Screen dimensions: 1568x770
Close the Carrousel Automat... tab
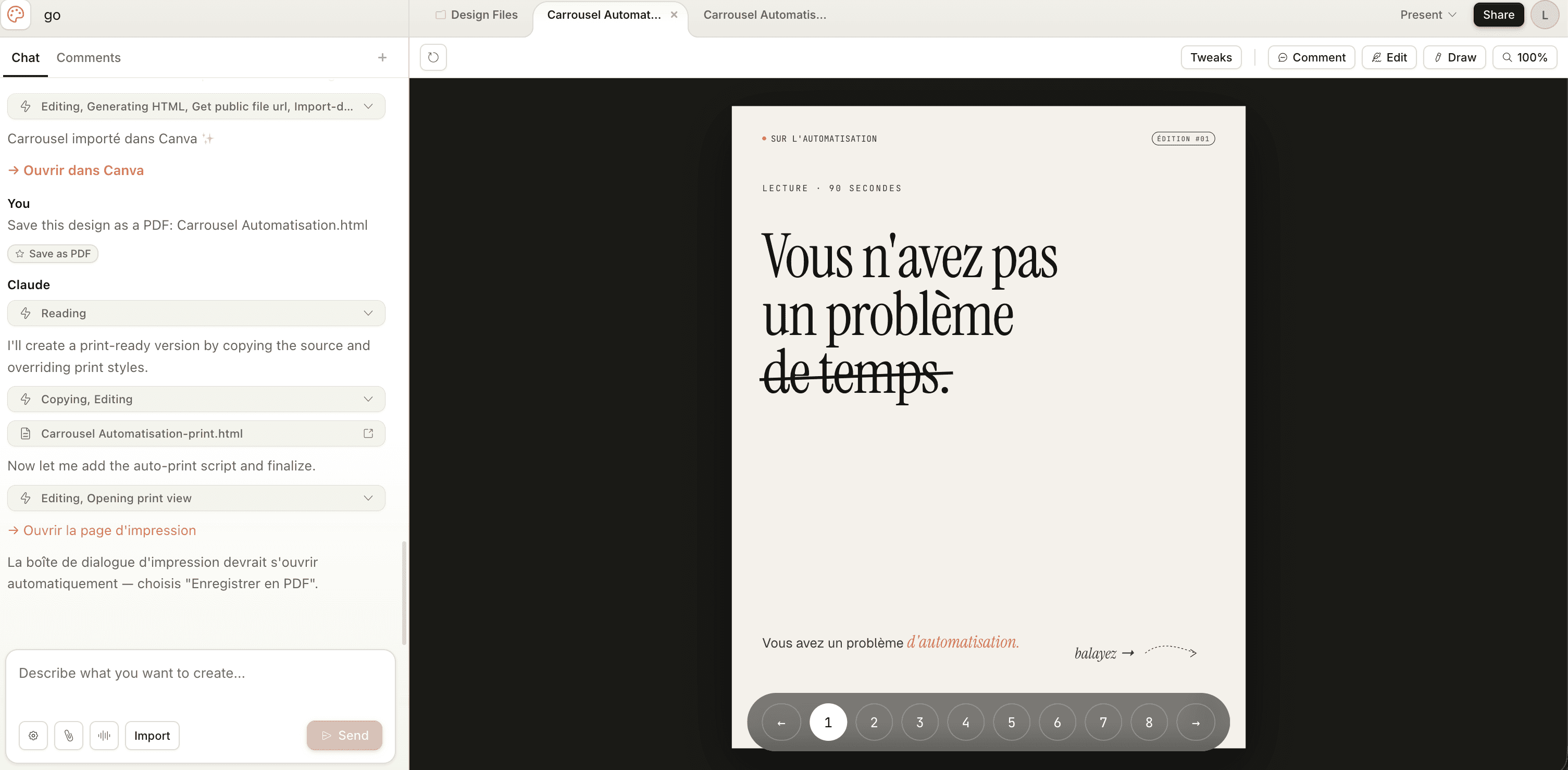click(674, 15)
